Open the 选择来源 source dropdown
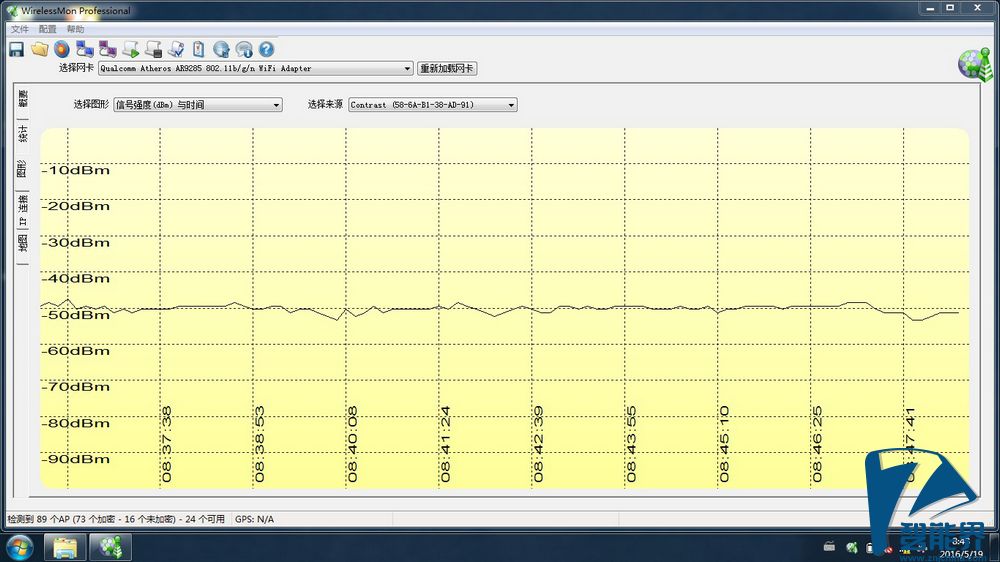 (432, 105)
